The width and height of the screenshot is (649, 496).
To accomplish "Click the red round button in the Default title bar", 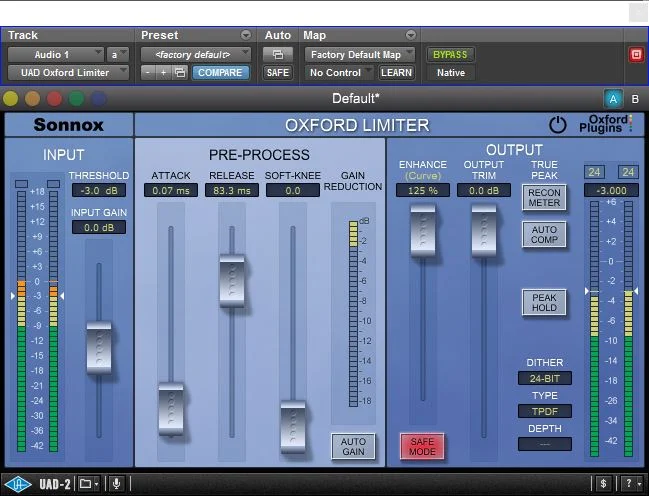I will pyautogui.click(x=54, y=99).
